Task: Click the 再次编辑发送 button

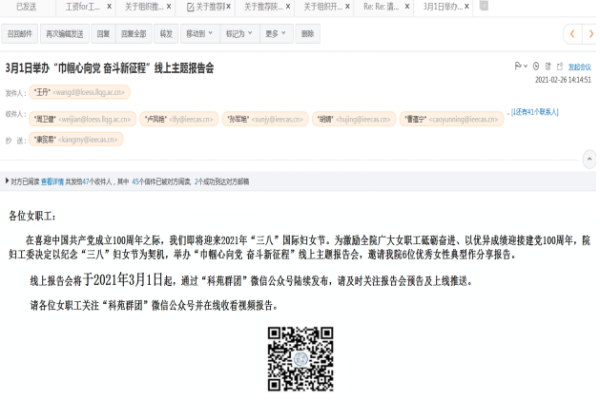Action: (x=63, y=33)
